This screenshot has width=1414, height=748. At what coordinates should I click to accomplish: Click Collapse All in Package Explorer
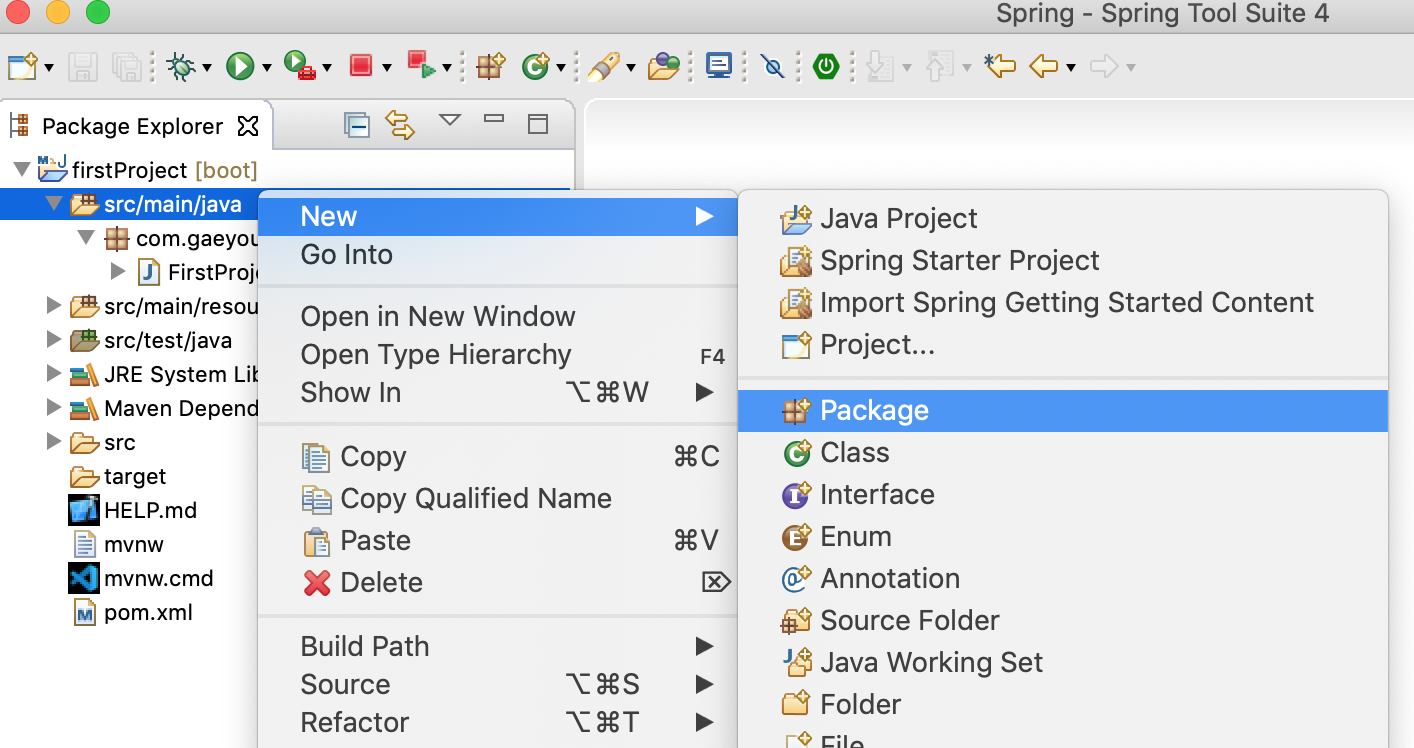[357, 125]
